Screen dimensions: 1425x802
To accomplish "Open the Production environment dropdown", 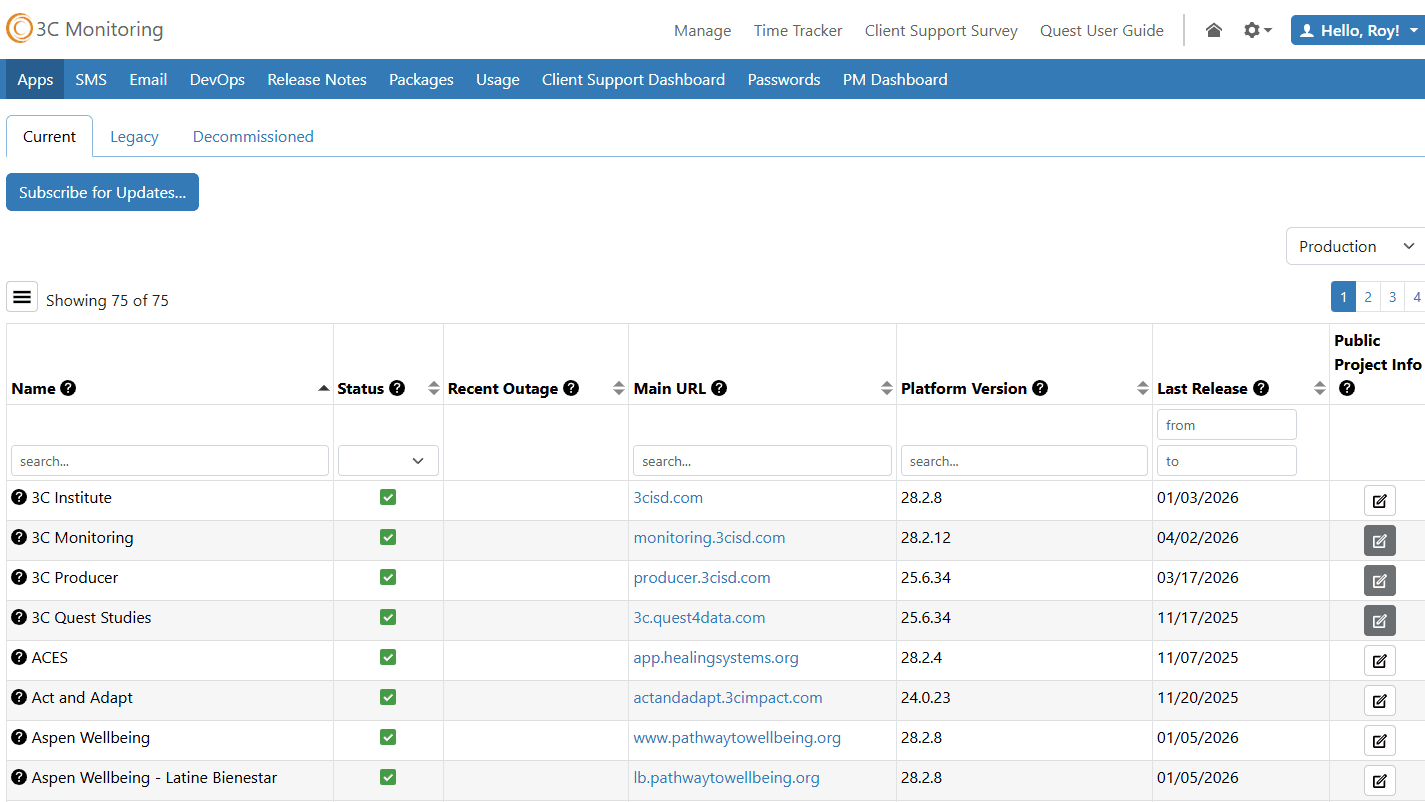I will pos(1355,246).
